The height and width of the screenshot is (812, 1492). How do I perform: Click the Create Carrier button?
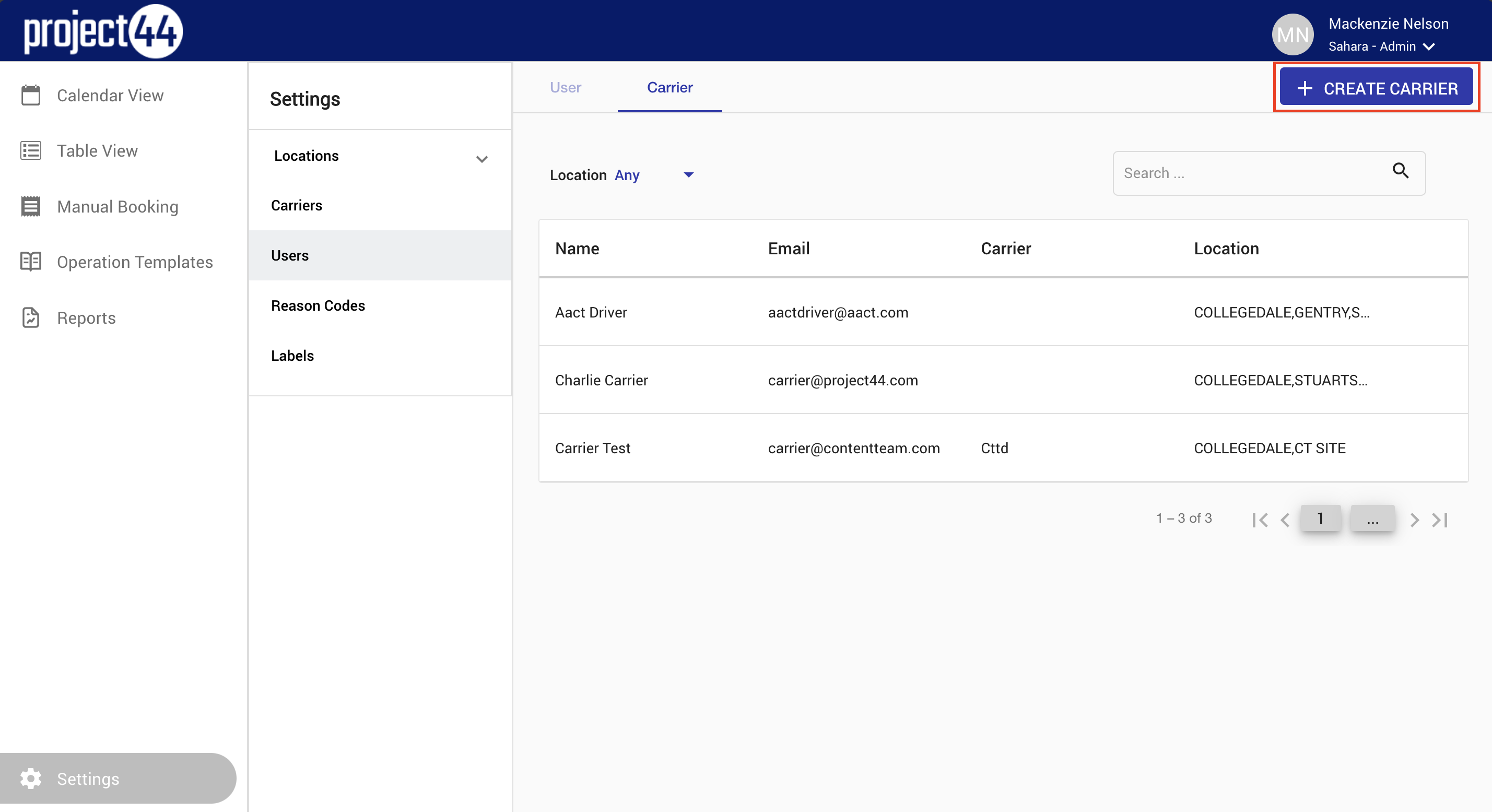point(1376,87)
